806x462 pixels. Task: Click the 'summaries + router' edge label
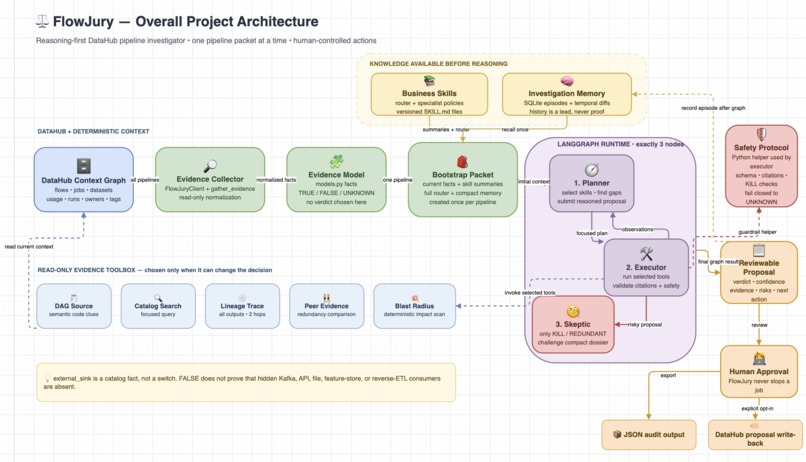point(446,130)
